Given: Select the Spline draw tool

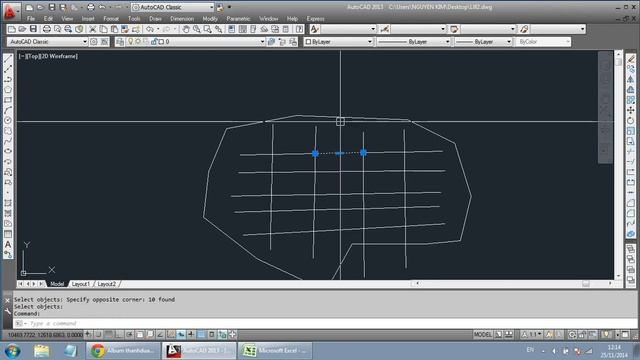Looking at the screenshot, I should coord(8,141).
